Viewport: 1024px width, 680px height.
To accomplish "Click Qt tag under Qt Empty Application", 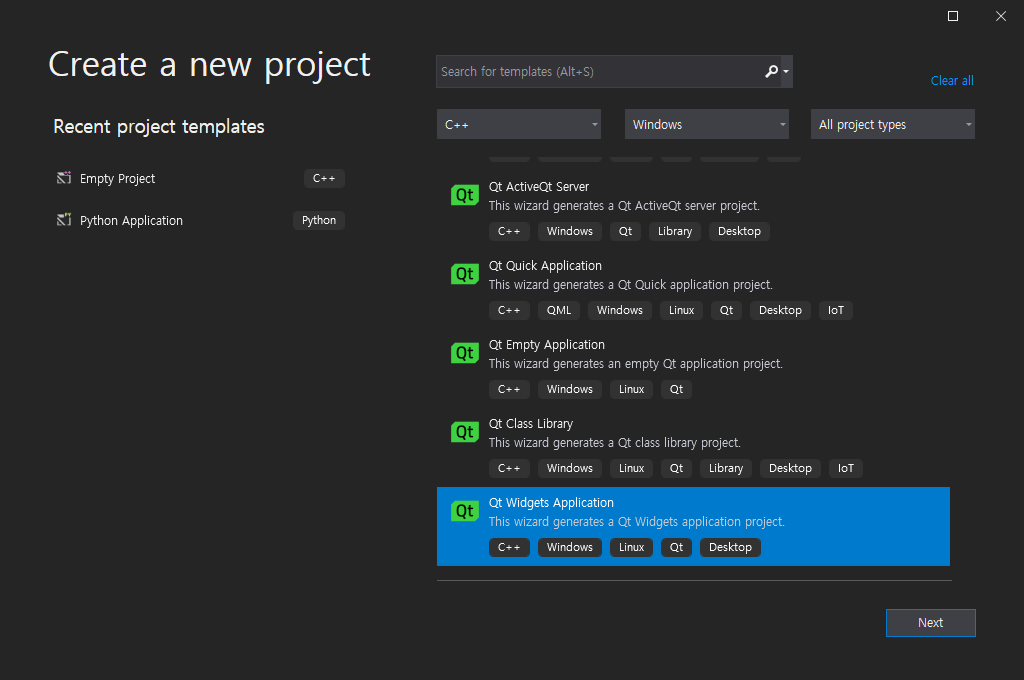I will [x=676, y=389].
